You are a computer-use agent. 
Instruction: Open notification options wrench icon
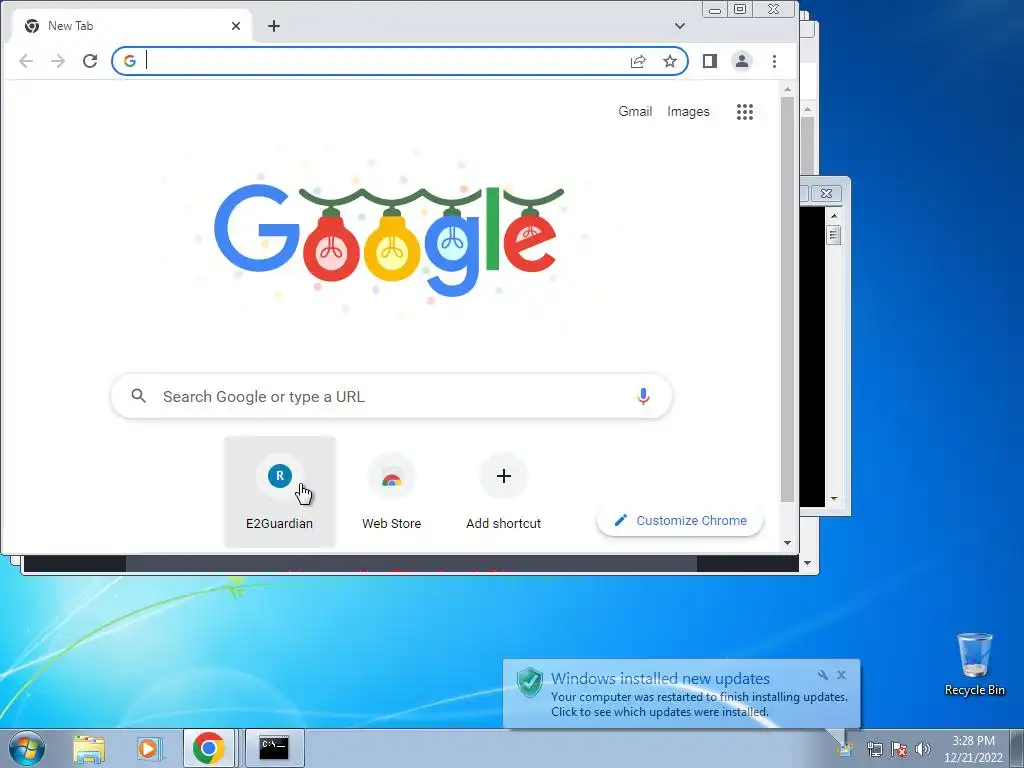823,675
